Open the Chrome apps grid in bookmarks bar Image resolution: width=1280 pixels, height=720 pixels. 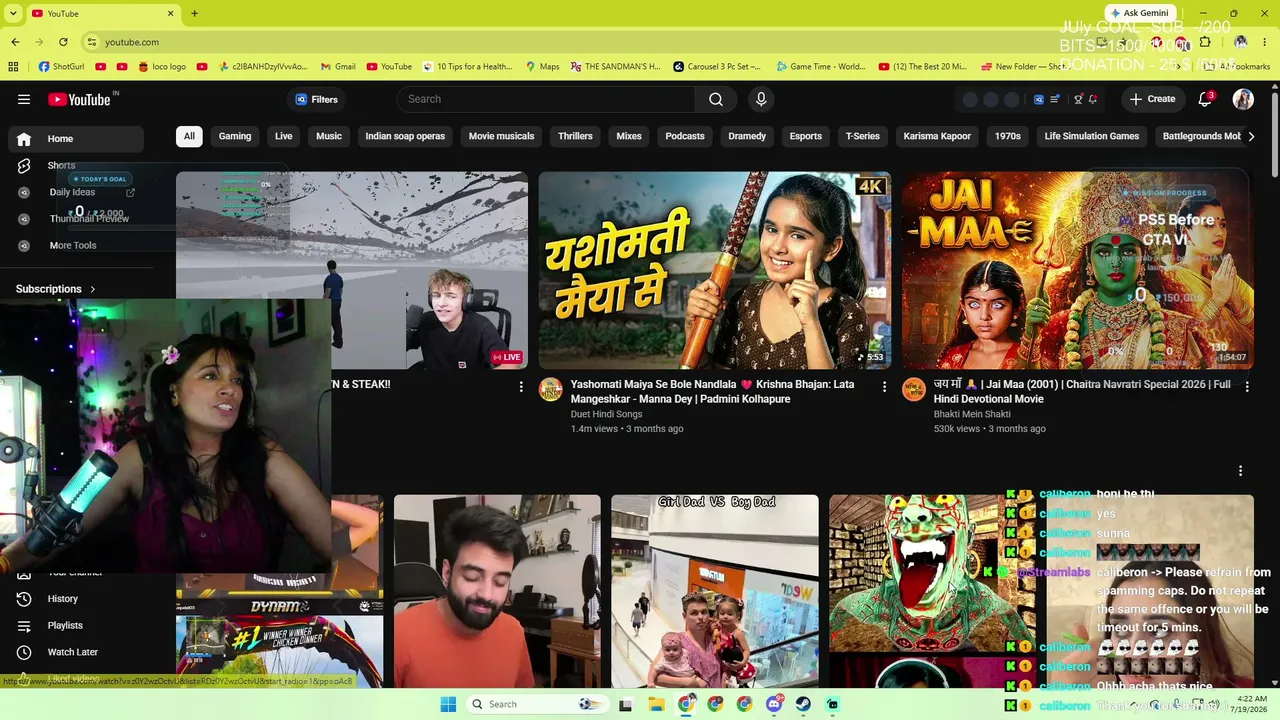coord(13,67)
